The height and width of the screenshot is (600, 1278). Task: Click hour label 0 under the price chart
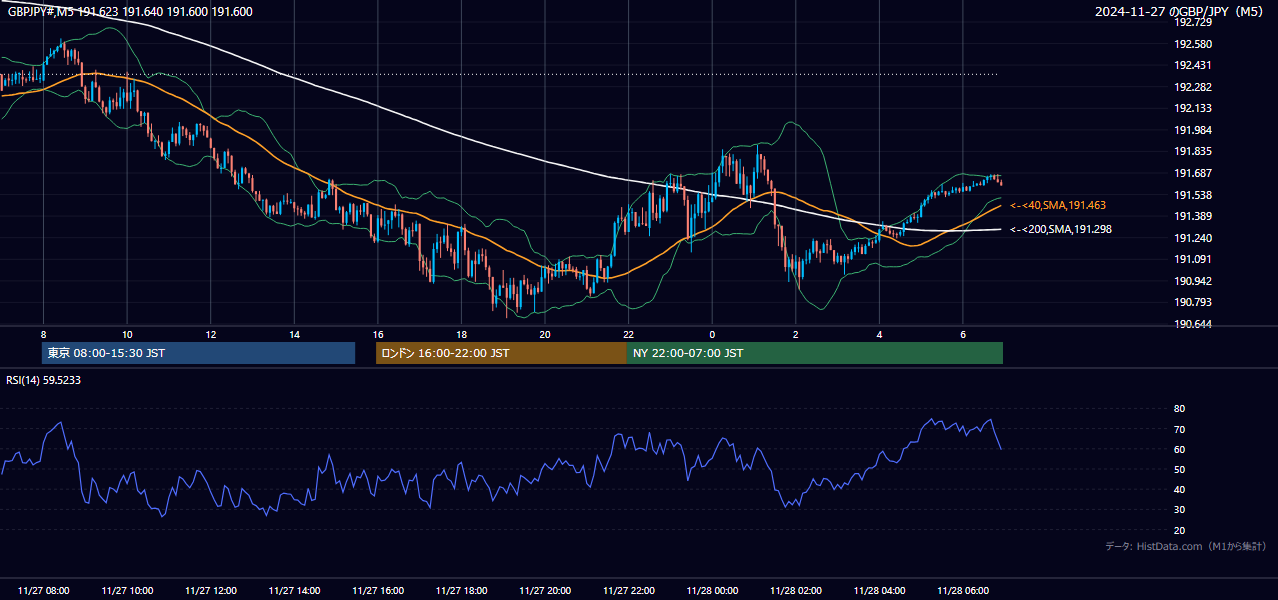pos(712,334)
